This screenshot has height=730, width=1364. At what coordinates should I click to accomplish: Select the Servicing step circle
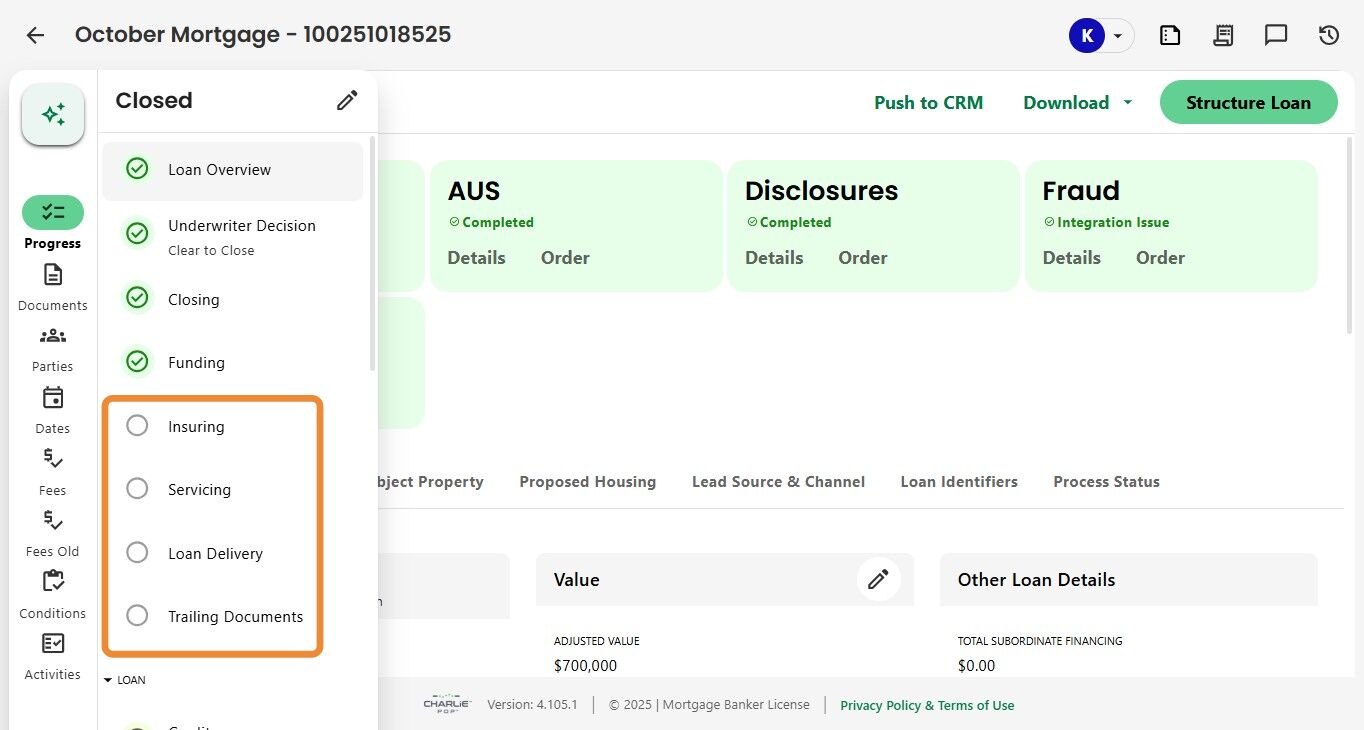(x=137, y=489)
